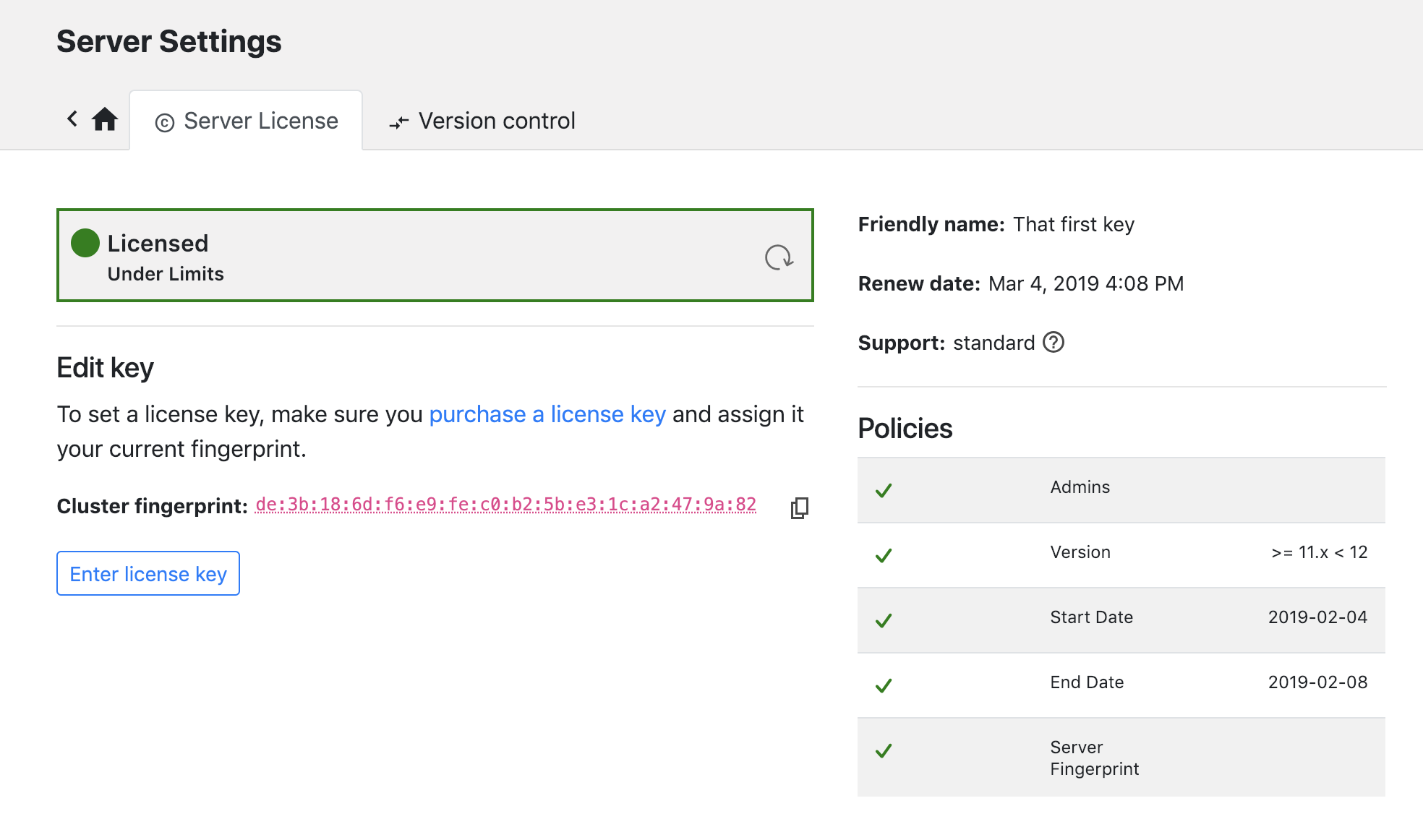Click the 'Under Limits' status text

pyautogui.click(x=166, y=274)
